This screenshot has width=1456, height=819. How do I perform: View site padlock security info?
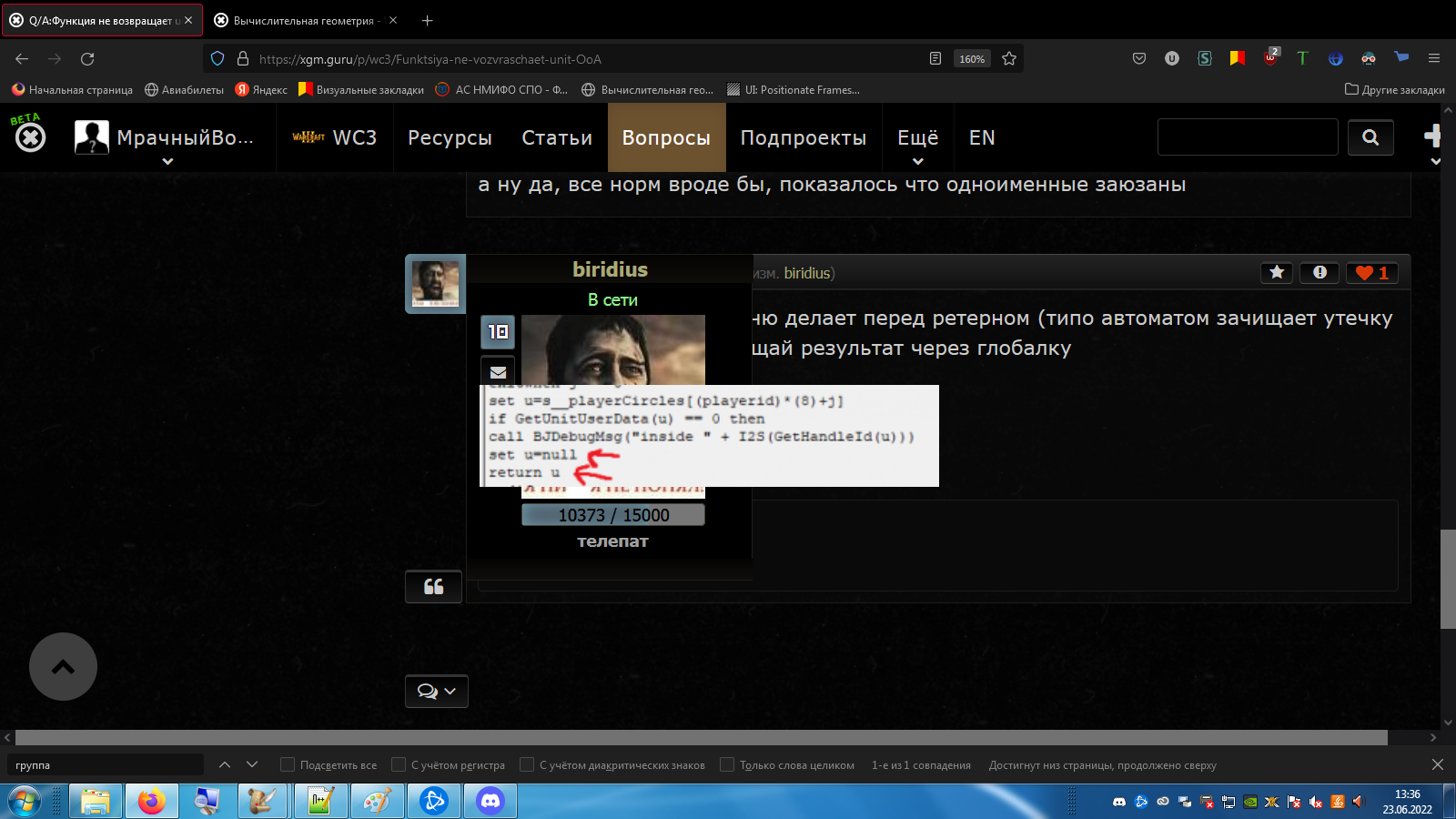(243, 59)
